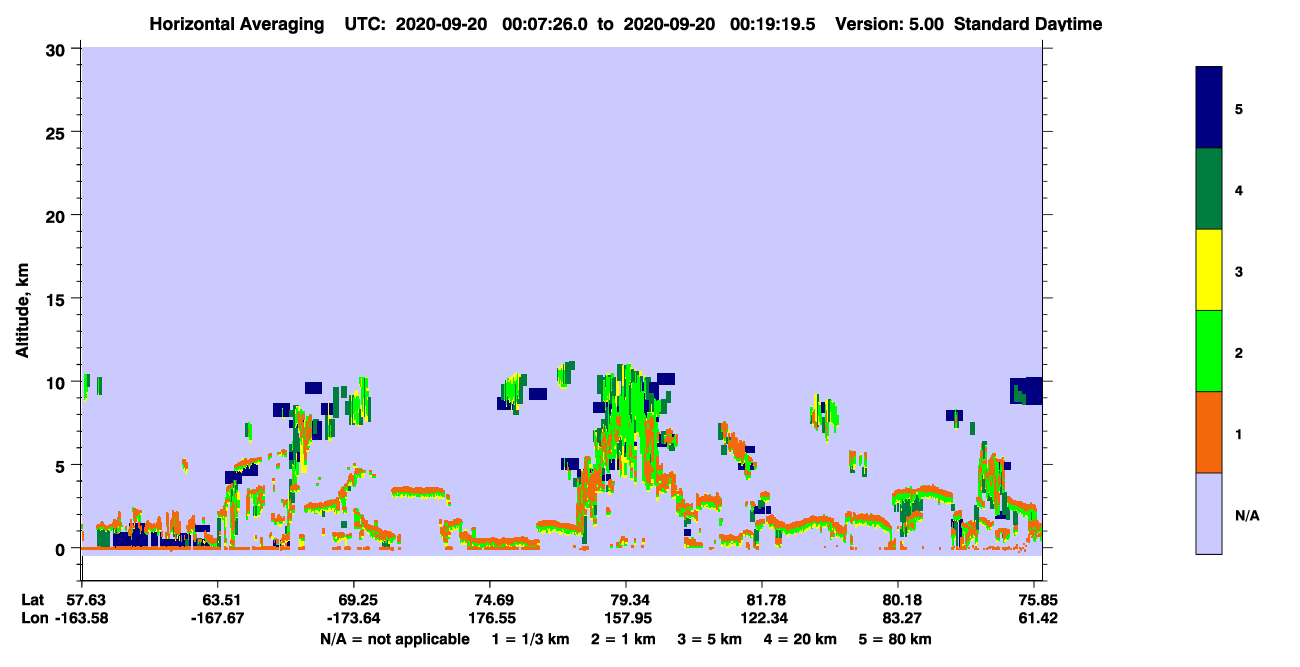Click the yellow colorbar segment labeled 3
This screenshot has height=667, width=1300.
(1209, 270)
